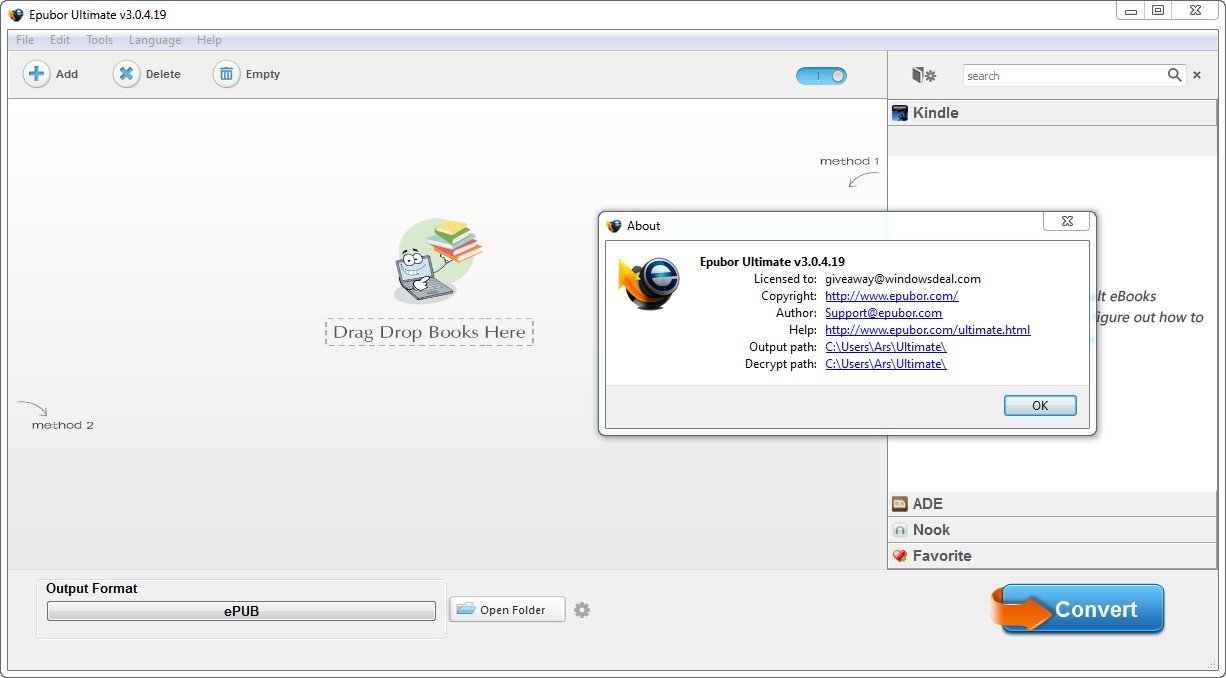
Task: Click the ADE section icon
Action: point(900,504)
